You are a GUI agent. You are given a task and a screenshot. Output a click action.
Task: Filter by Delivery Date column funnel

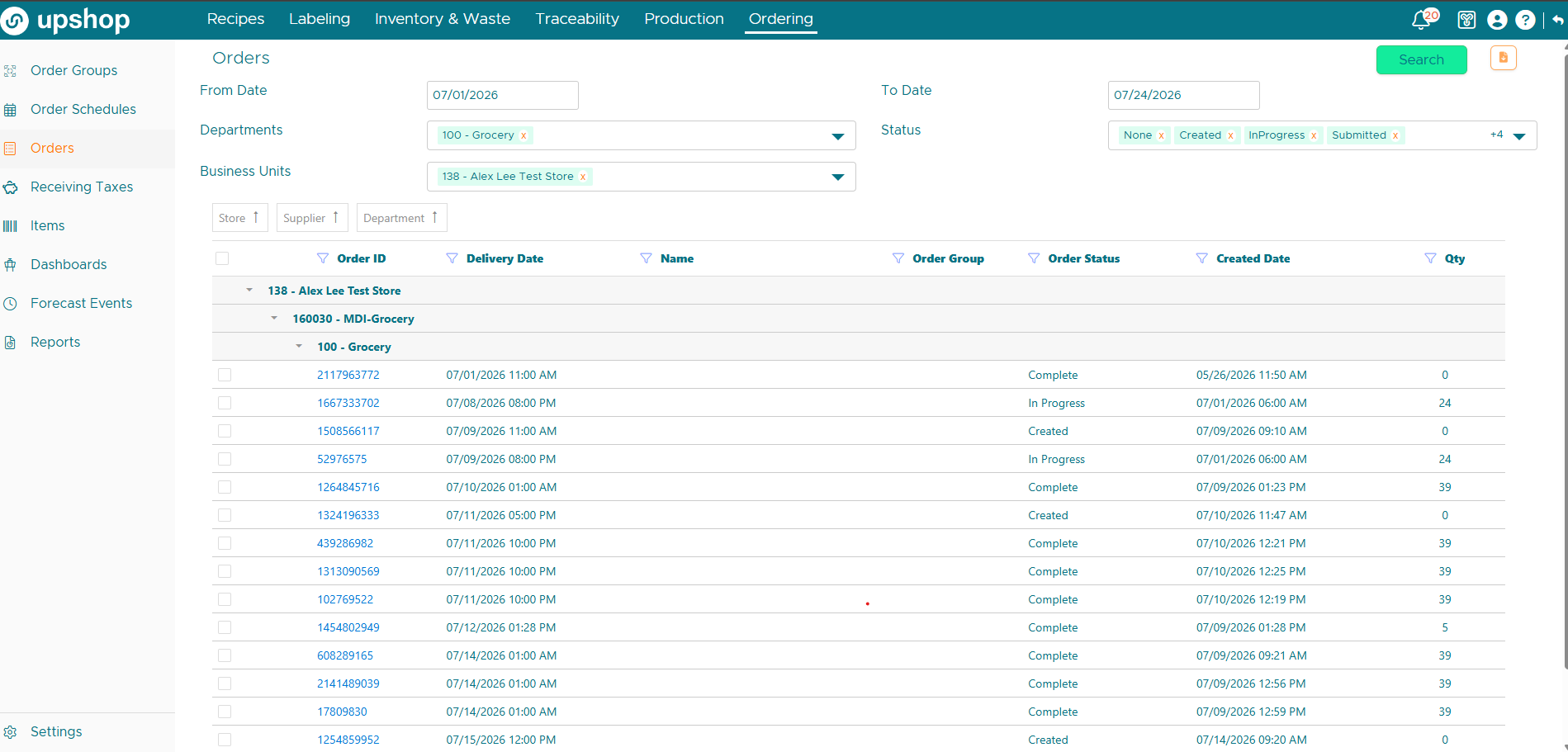click(x=452, y=258)
